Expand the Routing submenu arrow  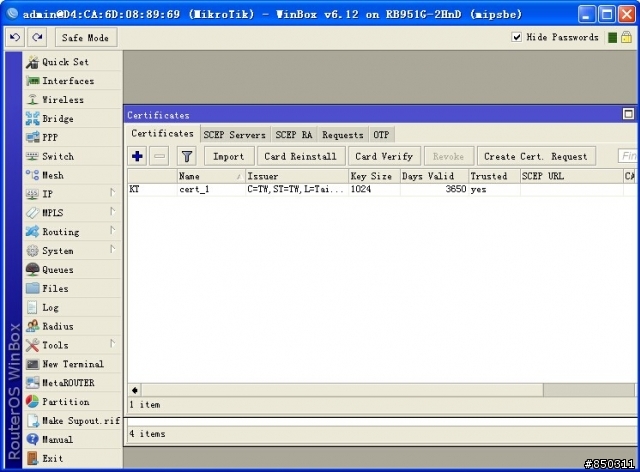click(112, 230)
